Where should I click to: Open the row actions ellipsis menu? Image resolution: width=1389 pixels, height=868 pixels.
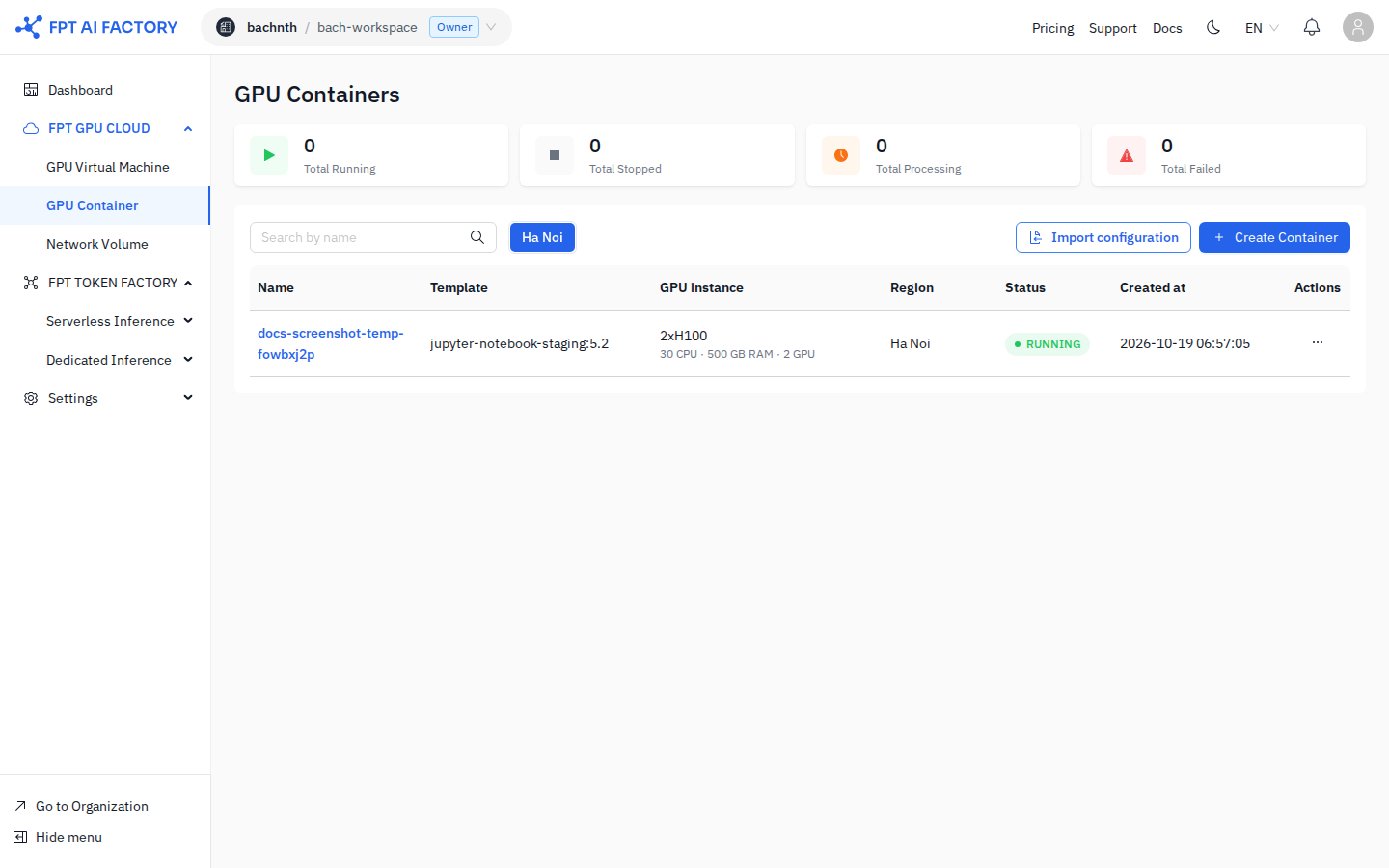1318,343
